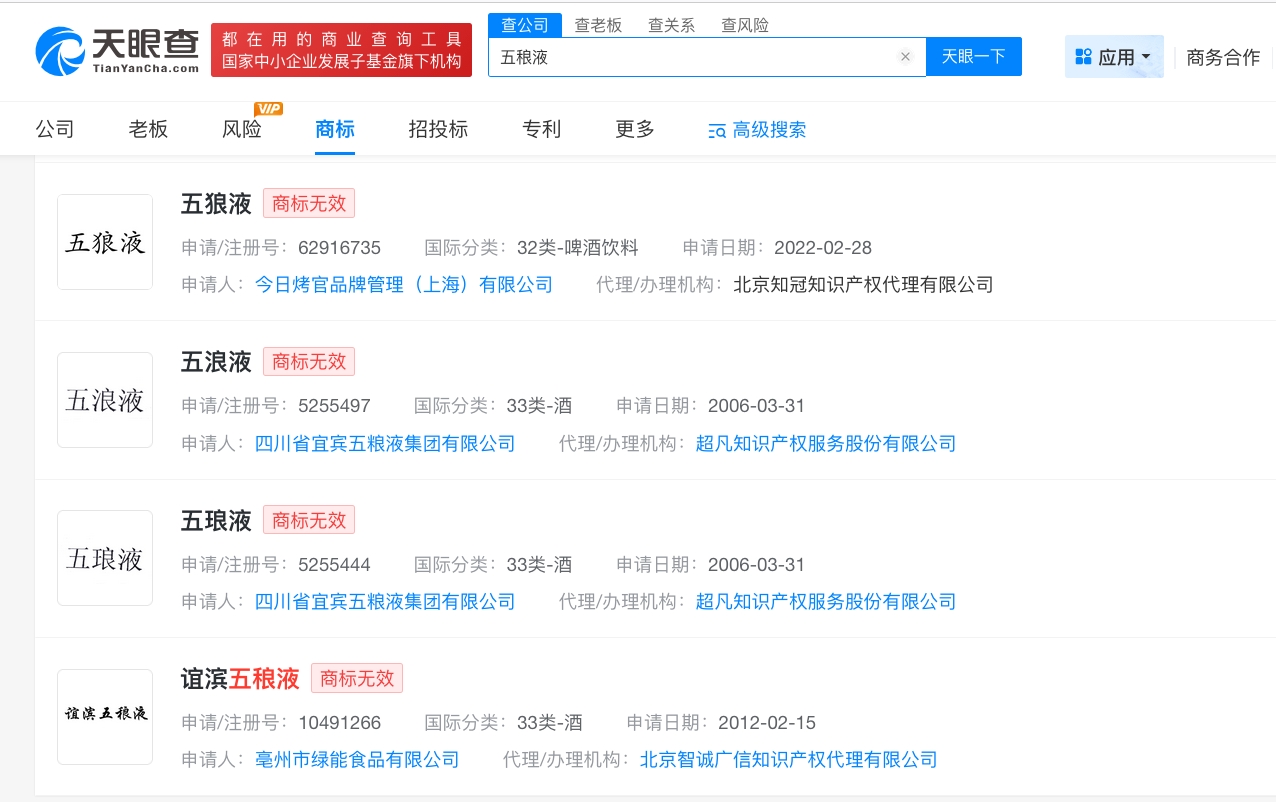The height and width of the screenshot is (802, 1276).
Task: Open 高级搜索 advanced search
Action: 757,130
